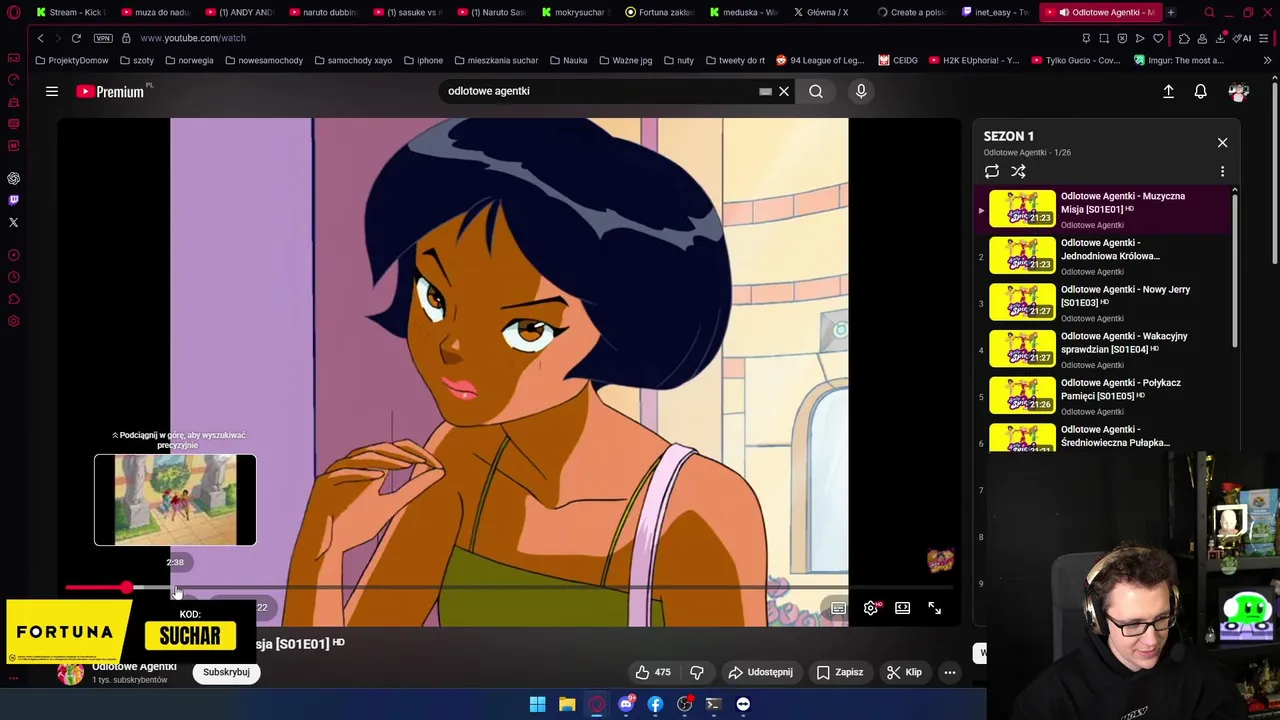Create a clip with the Klip button

905,672
